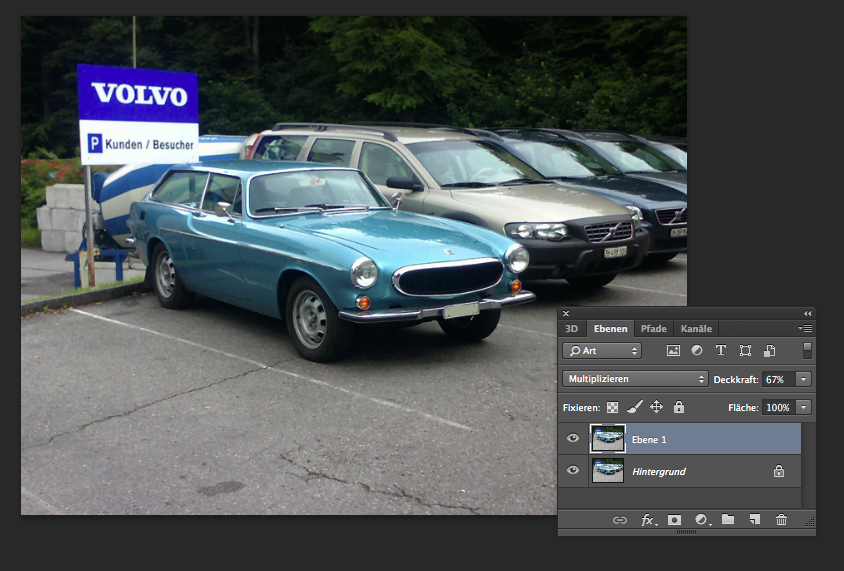
Task: Open the Art filter type dropdown
Action: pos(602,351)
